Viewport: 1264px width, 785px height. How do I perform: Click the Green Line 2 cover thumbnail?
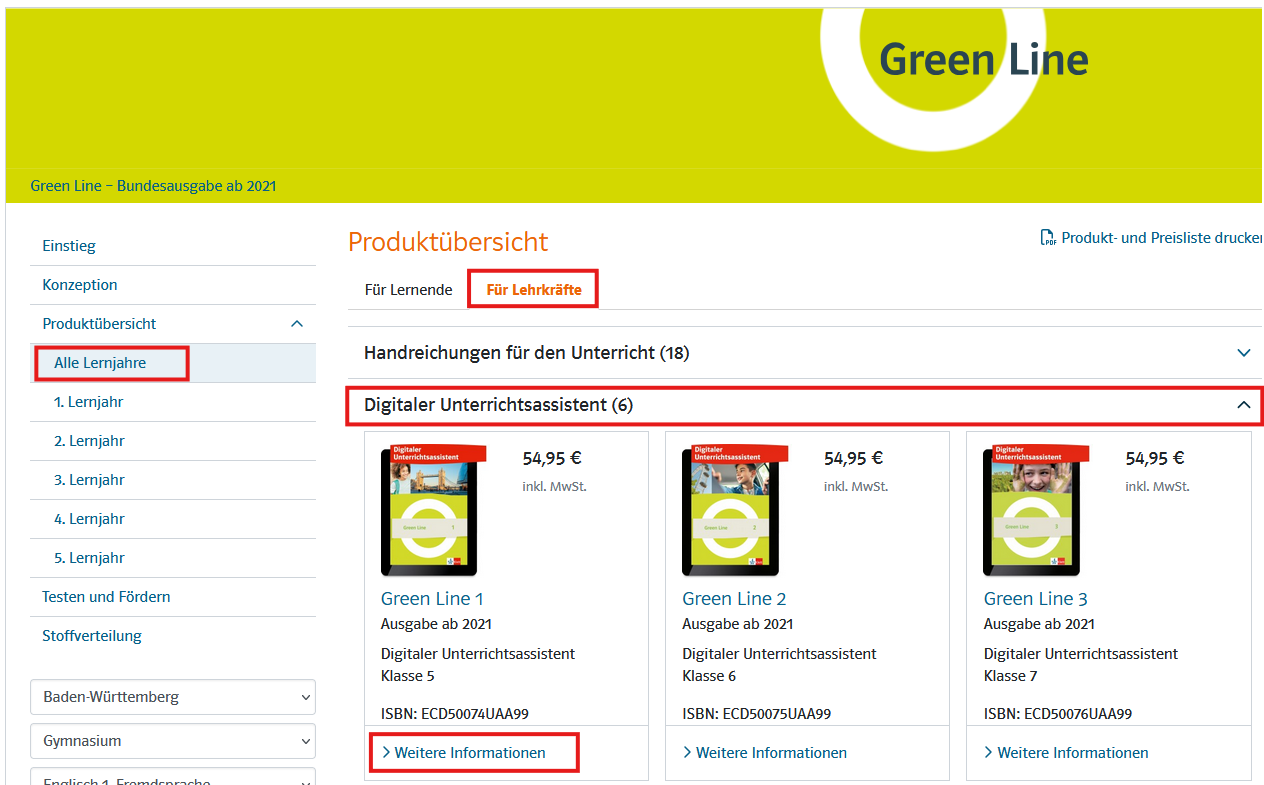point(733,510)
